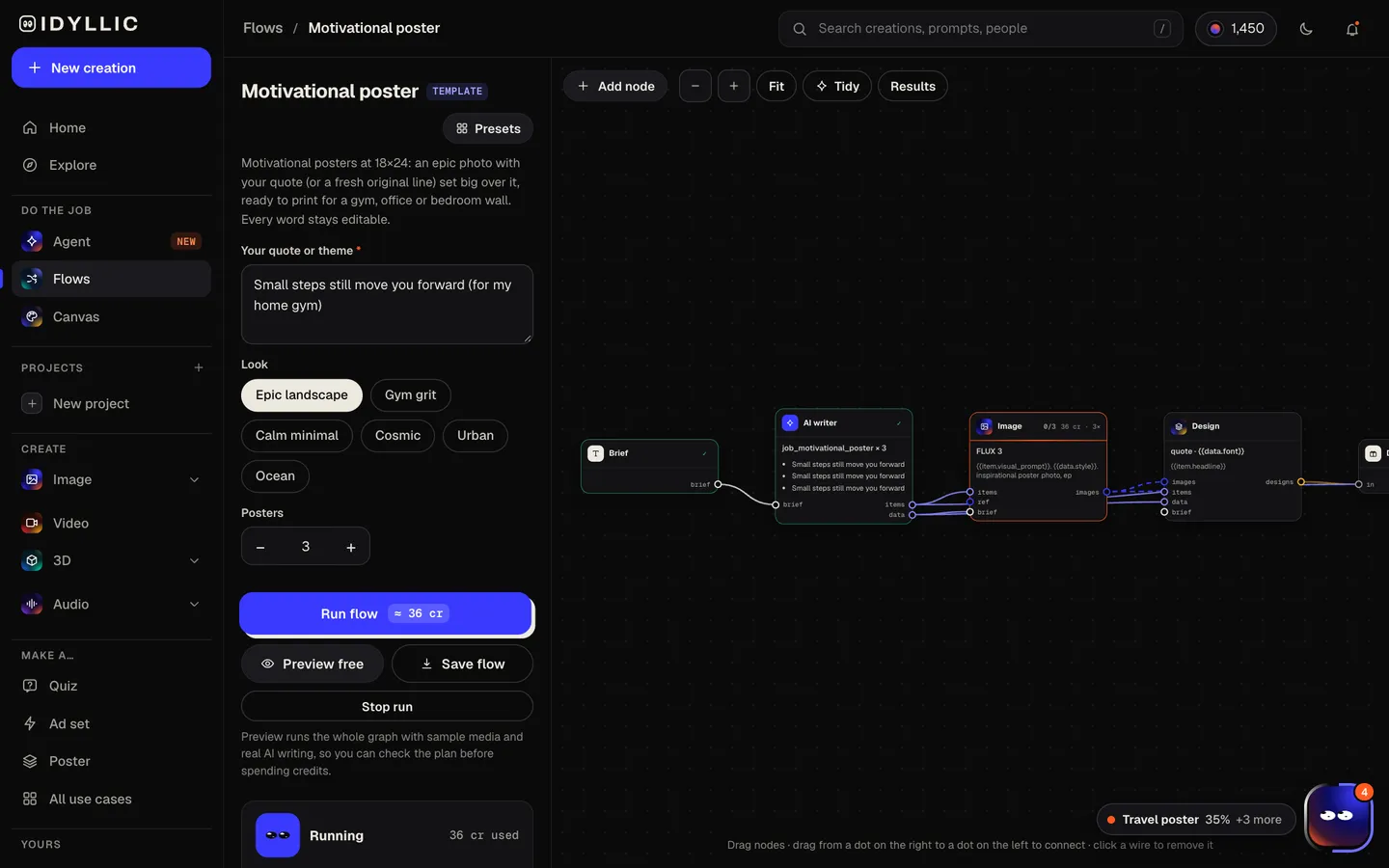Open Explore in sidebar
Screen dimensions: 1389x868
pyautogui.click(x=111, y=165)
